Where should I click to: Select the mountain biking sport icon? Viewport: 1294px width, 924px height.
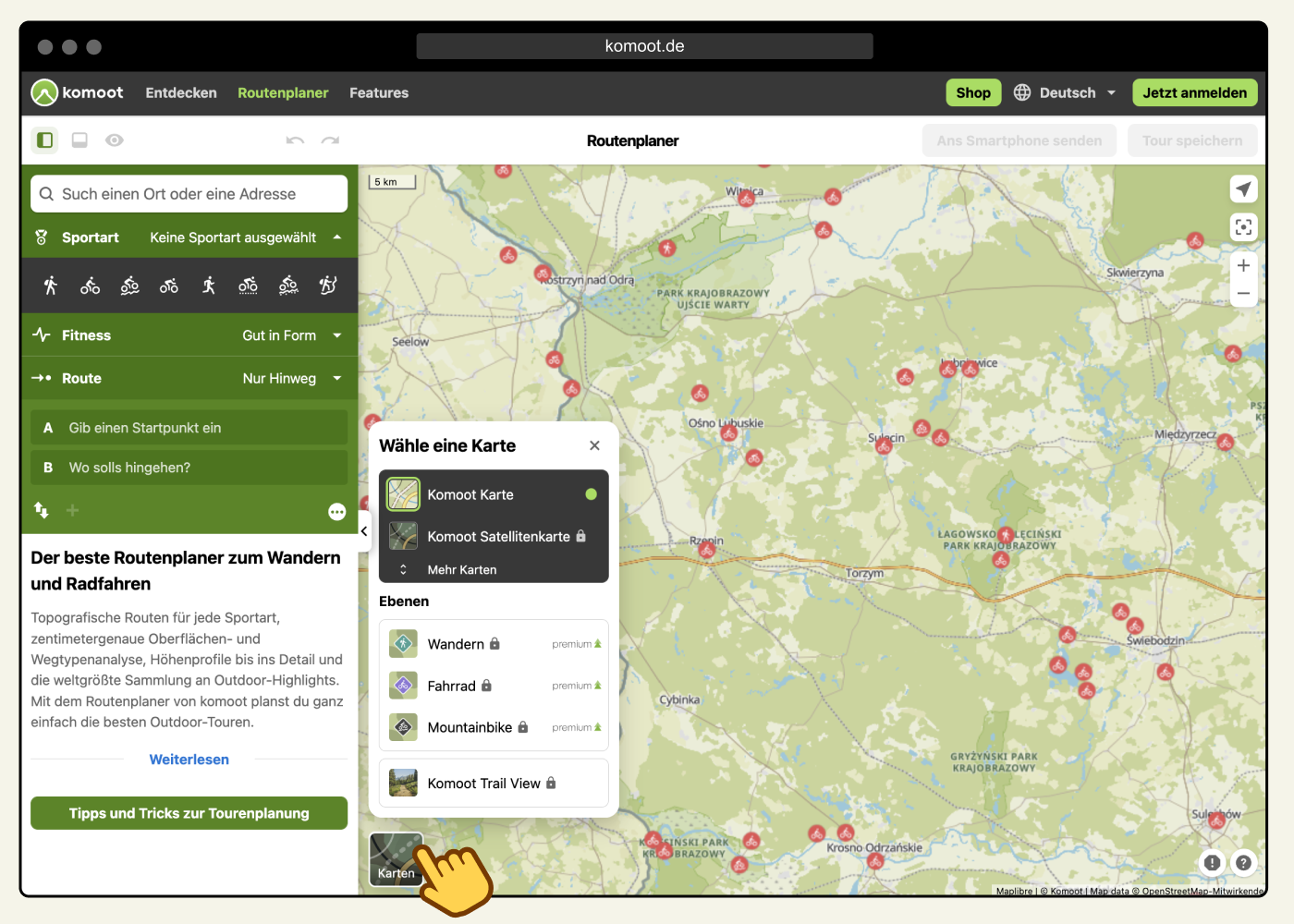pos(130,286)
